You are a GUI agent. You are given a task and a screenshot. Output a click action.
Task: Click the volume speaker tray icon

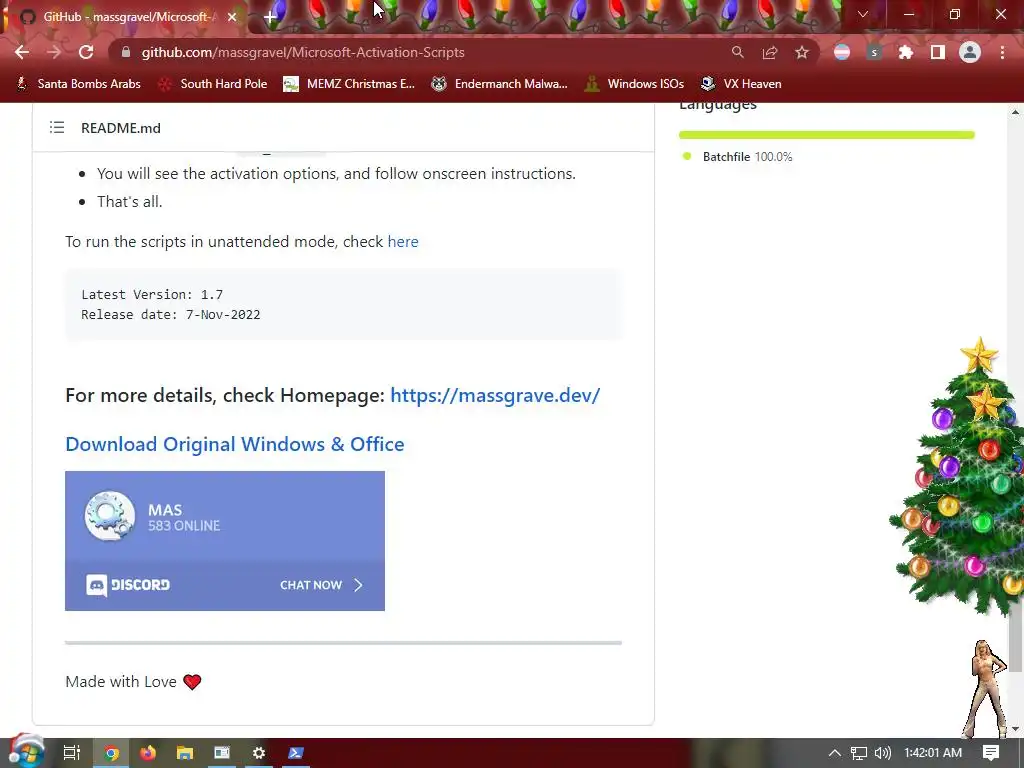tap(883, 753)
